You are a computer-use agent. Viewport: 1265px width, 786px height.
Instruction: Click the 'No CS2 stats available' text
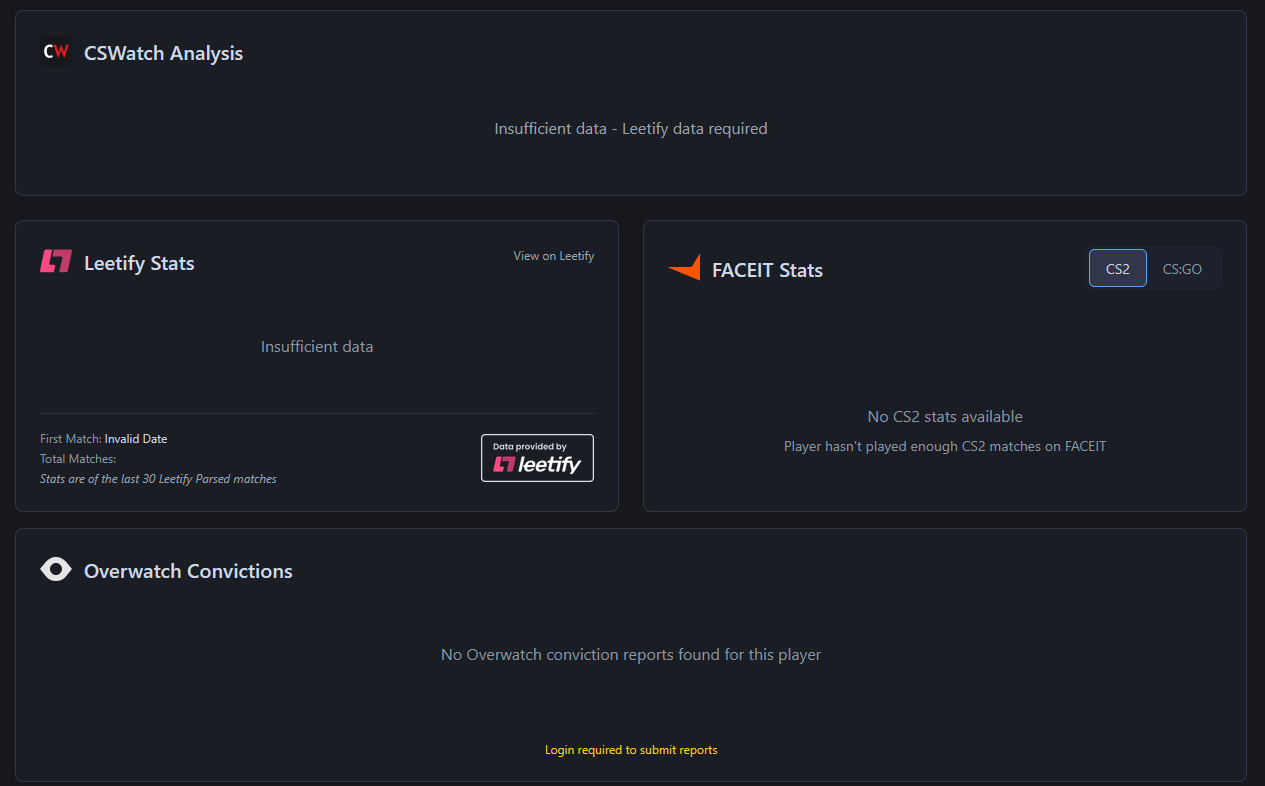click(945, 416)
